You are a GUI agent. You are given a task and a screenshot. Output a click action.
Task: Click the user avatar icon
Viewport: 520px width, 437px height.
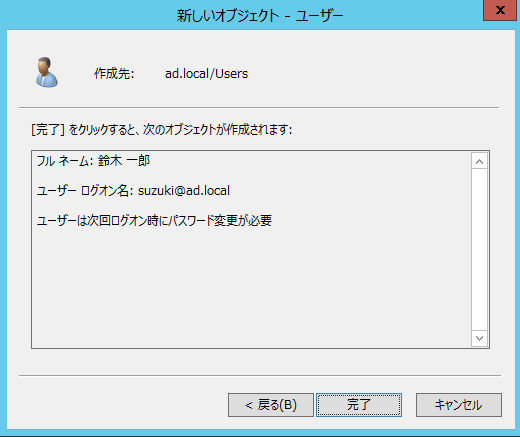tap(47, 72)
